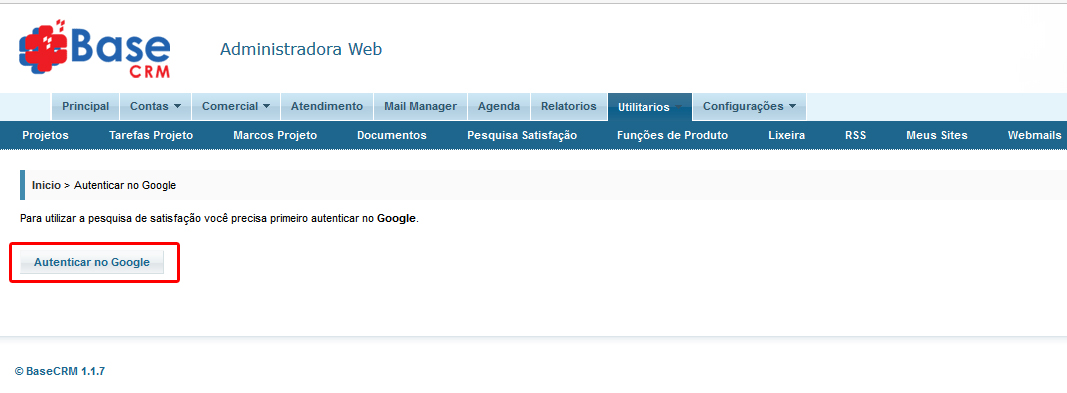The width and height of the screenshot is (1067, 393).
Task: Open the Relatorios tab
Action: point(568,106)
